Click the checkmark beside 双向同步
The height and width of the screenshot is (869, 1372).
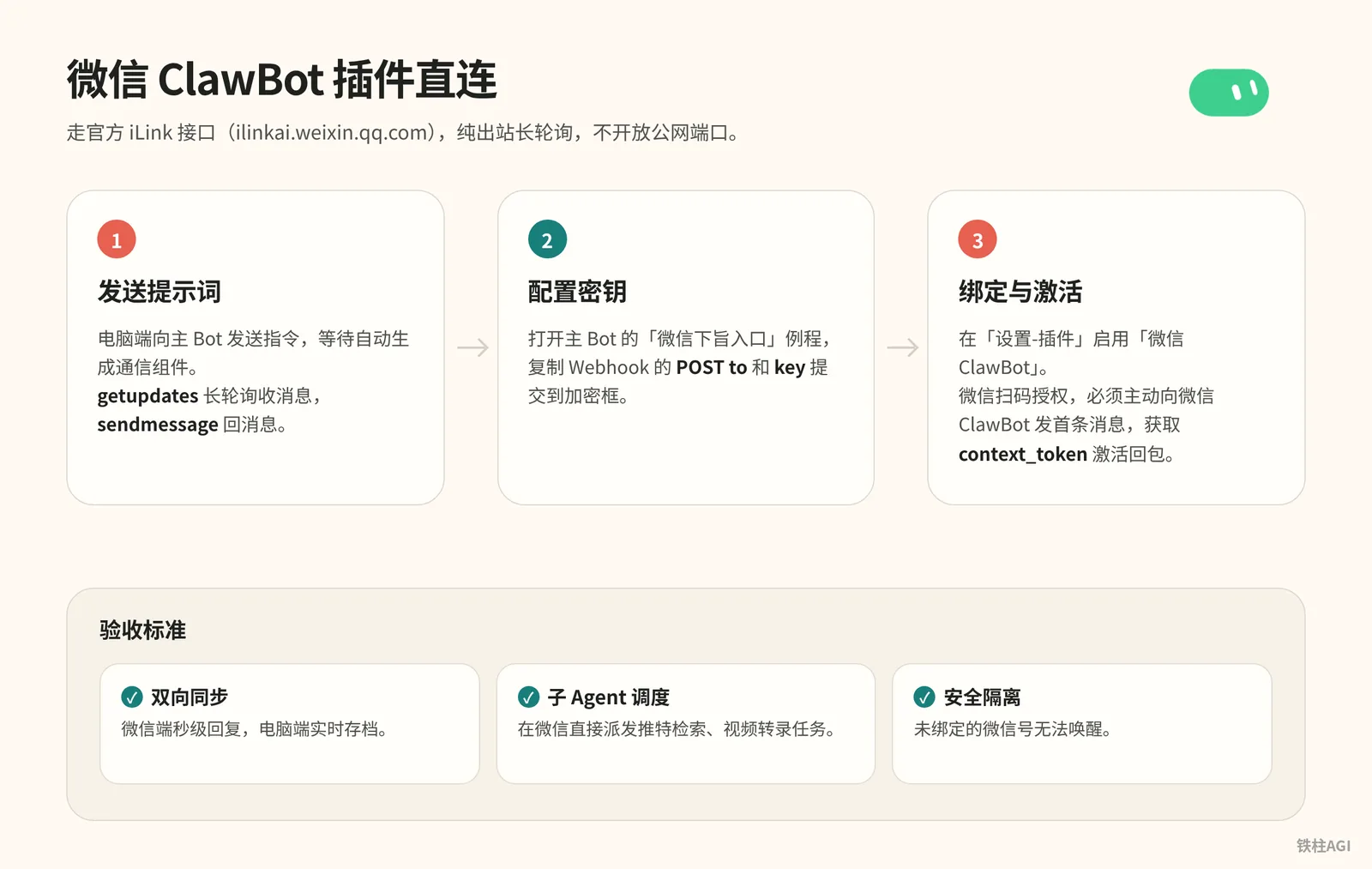[x=132, y=697]
